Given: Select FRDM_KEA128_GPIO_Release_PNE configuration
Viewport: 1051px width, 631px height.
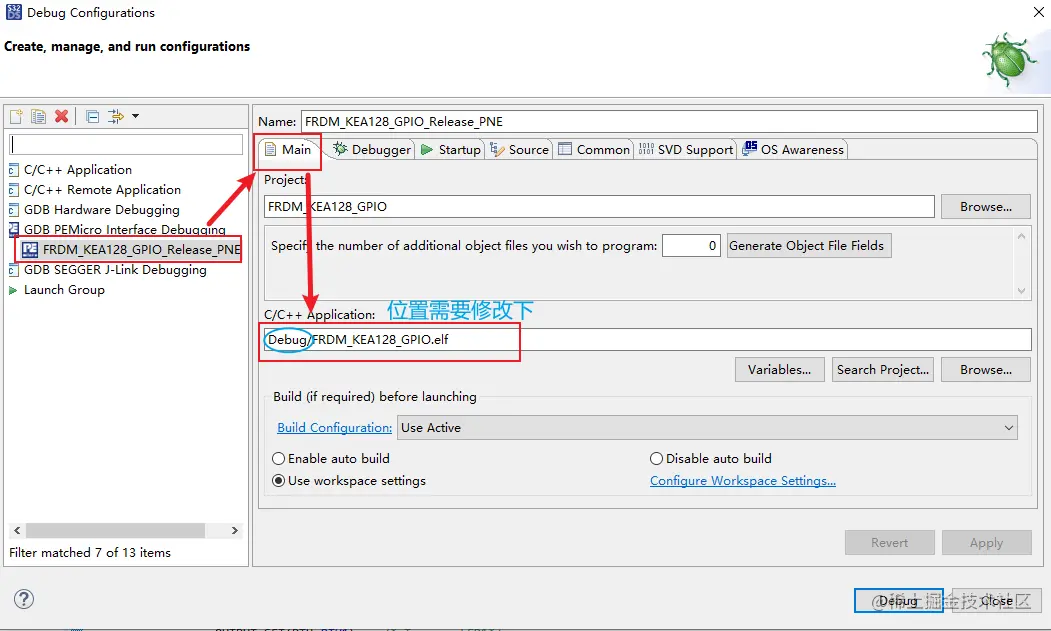Looking at the screenshot, I should (141, 249).
